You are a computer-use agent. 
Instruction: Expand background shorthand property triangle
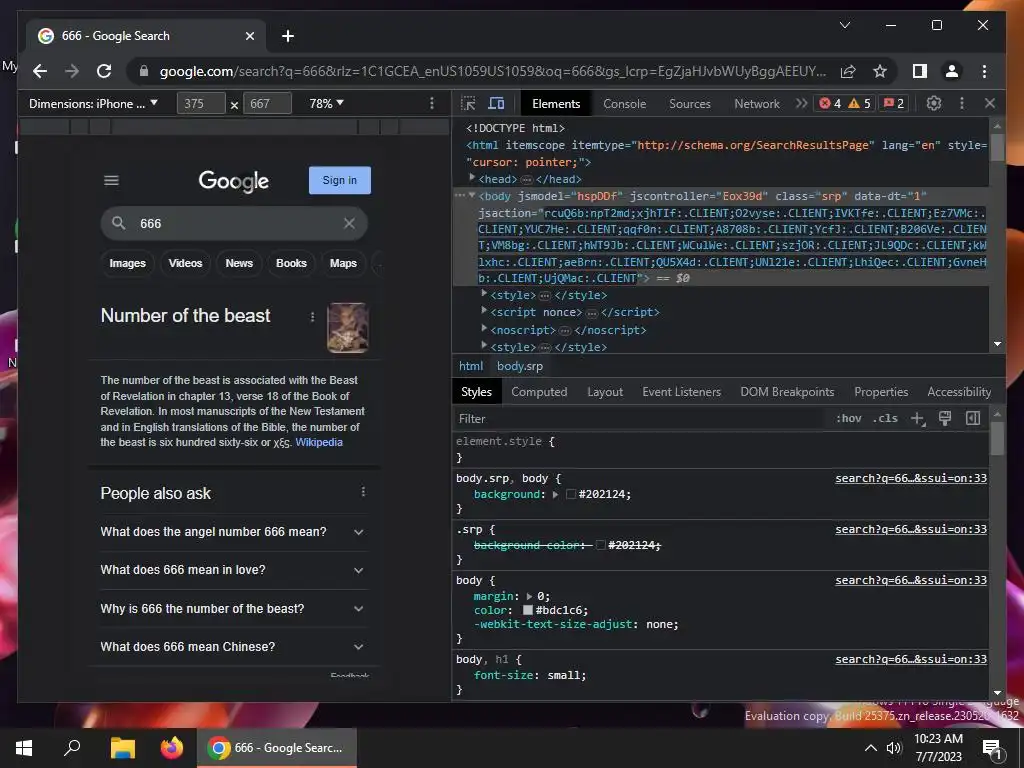tap(556, 494)
